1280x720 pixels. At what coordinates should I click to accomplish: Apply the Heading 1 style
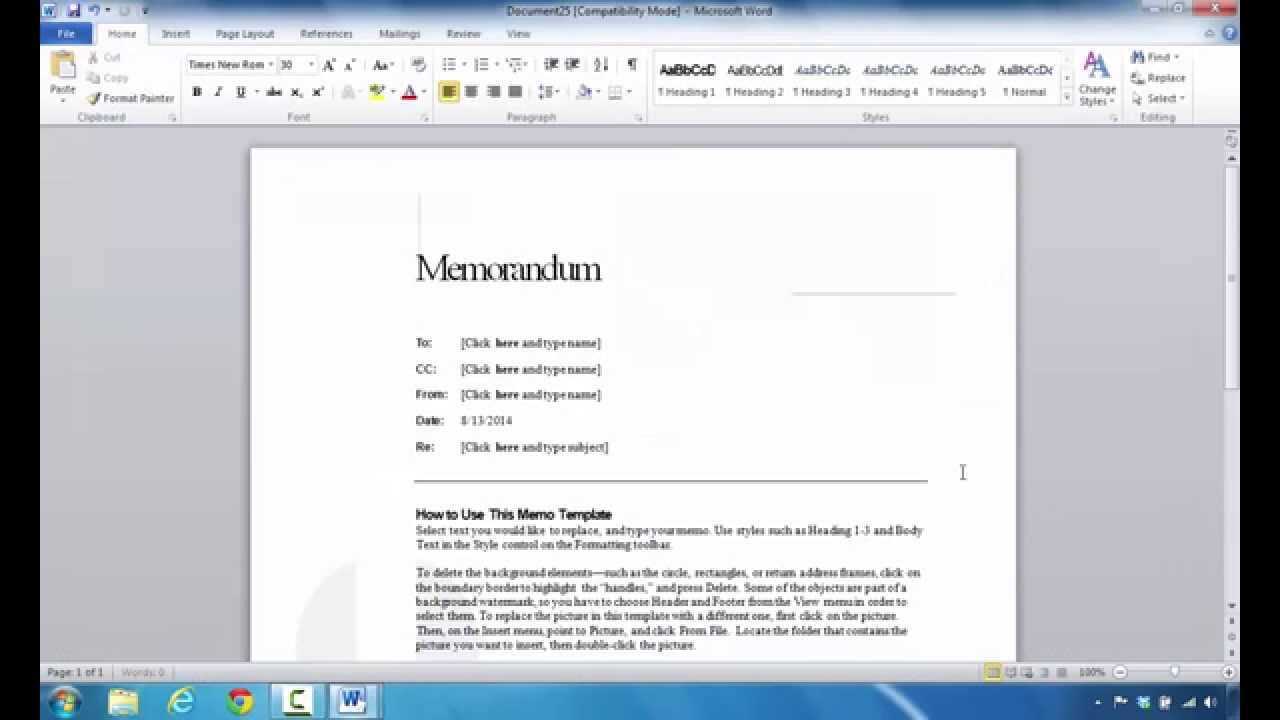tap(687, 80)
